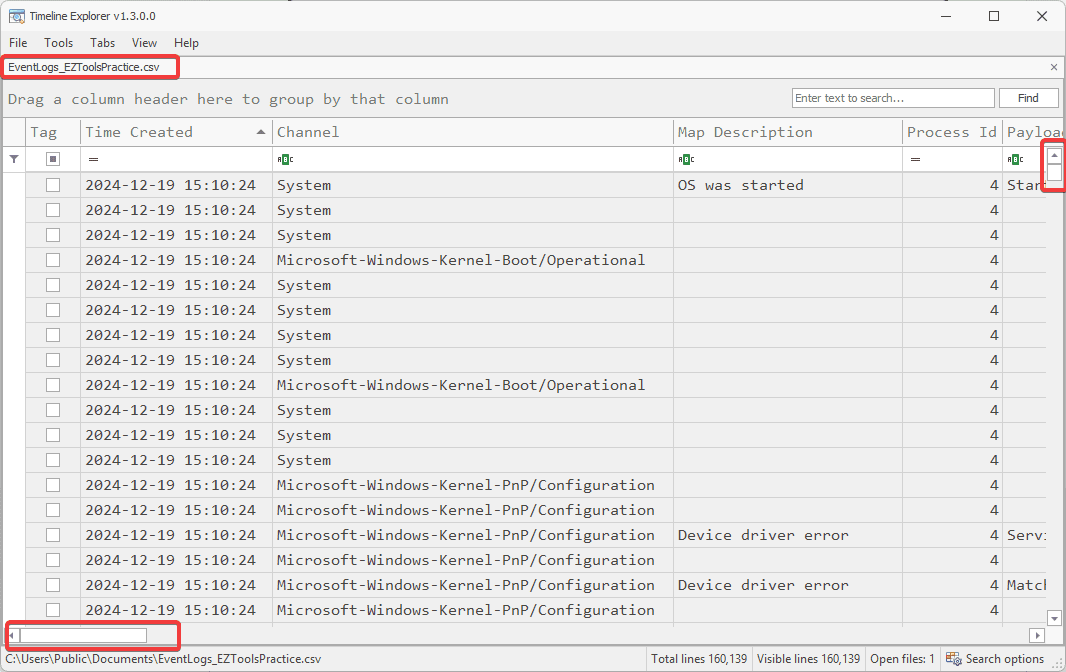Image resolution: width=1066 pixels, height=672 pixels.
Task: Sort by the Tag column header
Action: click(53, 132)
